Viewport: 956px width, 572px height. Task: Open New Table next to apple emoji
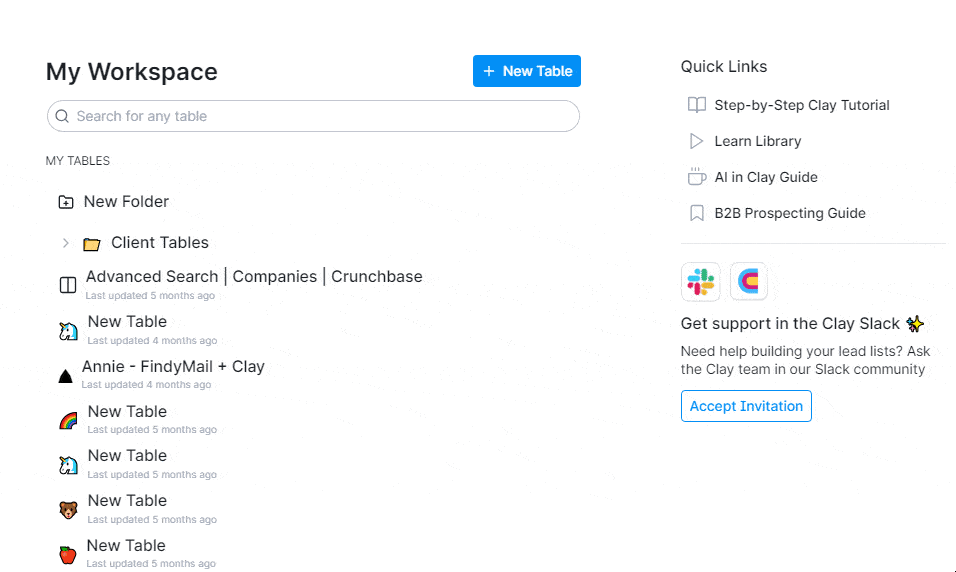tap(126, 545)
